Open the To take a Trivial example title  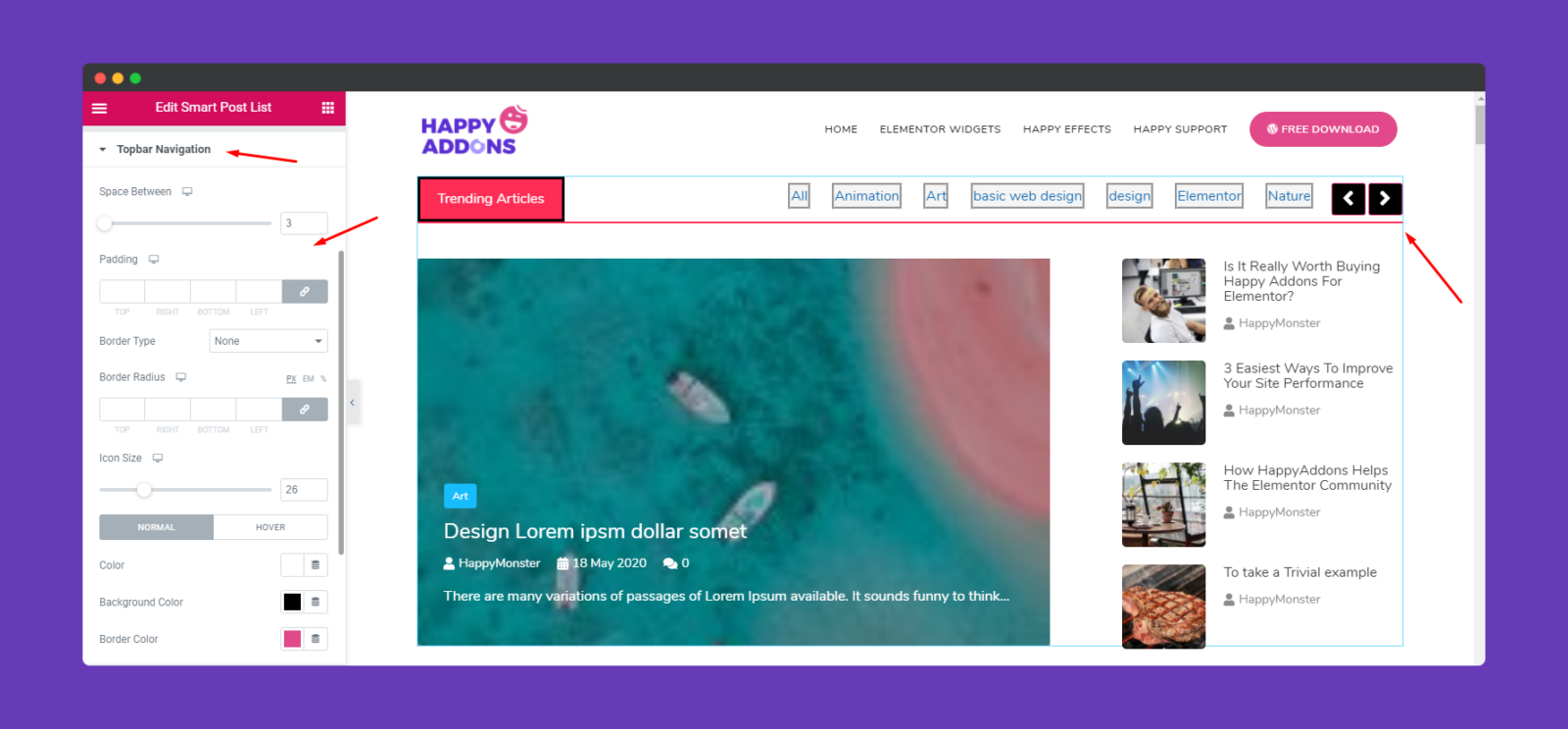pyautogui.click(x=1300, y=572)
